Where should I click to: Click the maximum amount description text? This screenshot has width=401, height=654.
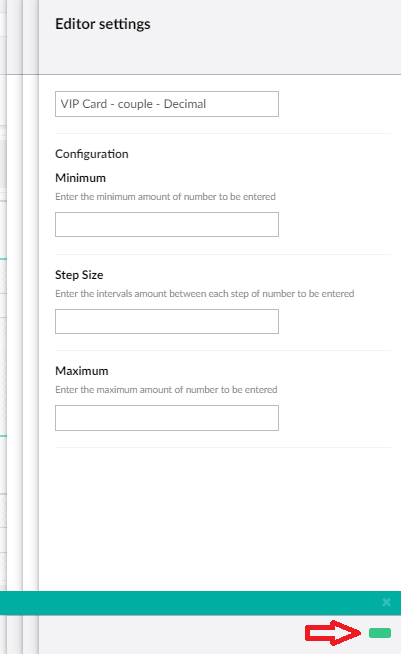166,390
